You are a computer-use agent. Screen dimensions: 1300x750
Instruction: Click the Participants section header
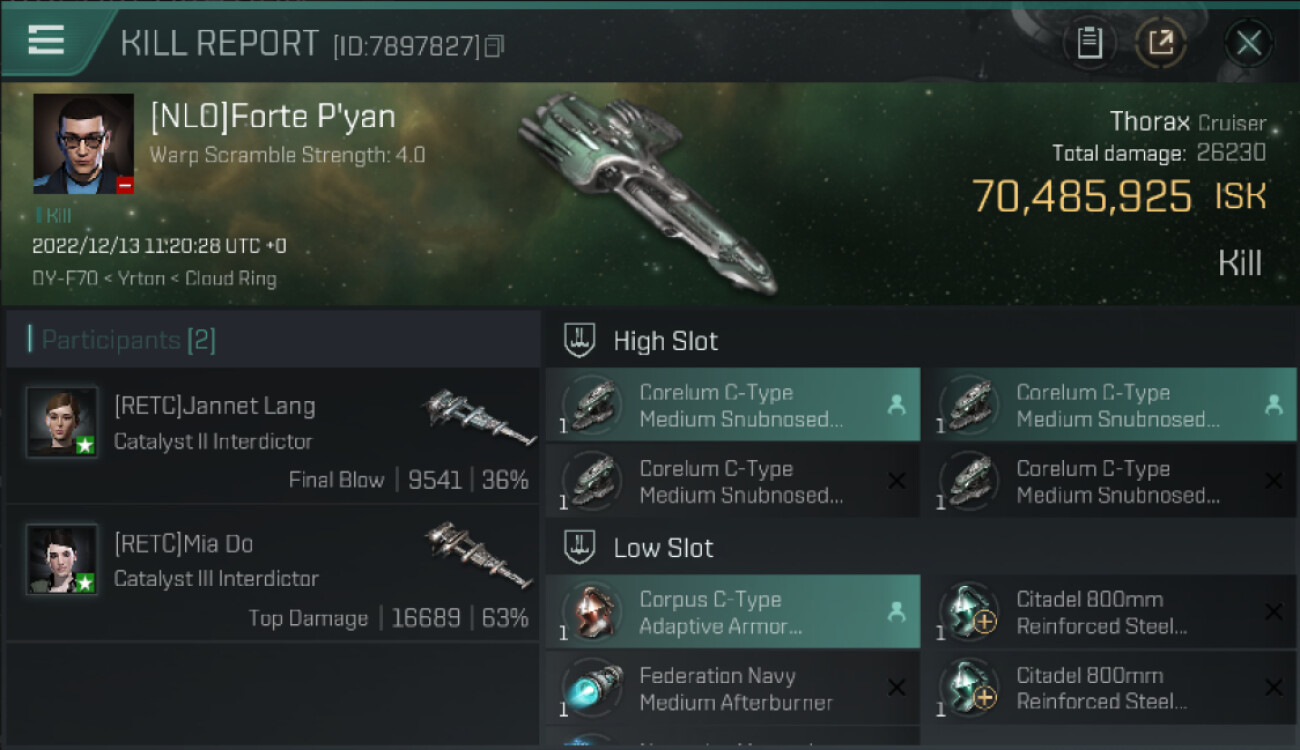pos(122,340)
